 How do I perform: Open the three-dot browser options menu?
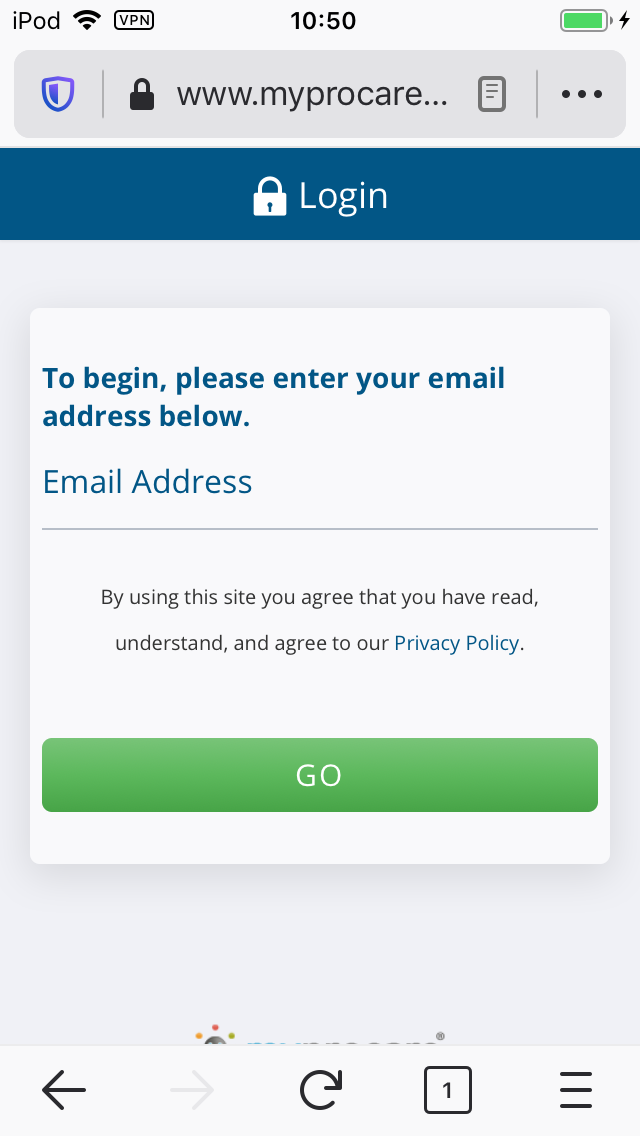click(581, 93)
